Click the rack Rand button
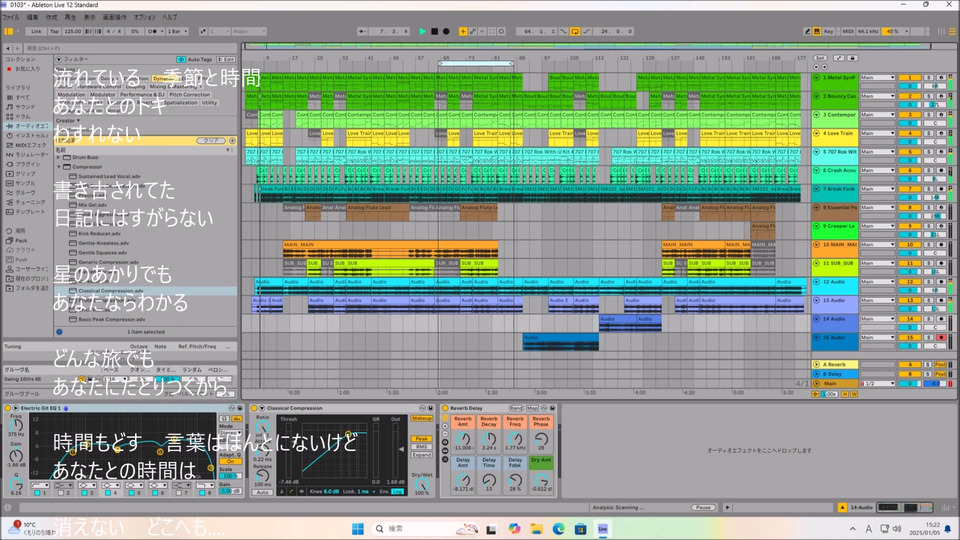Viewport: 960px width, 540px height. pyautogui.click(x=516, y=408)
